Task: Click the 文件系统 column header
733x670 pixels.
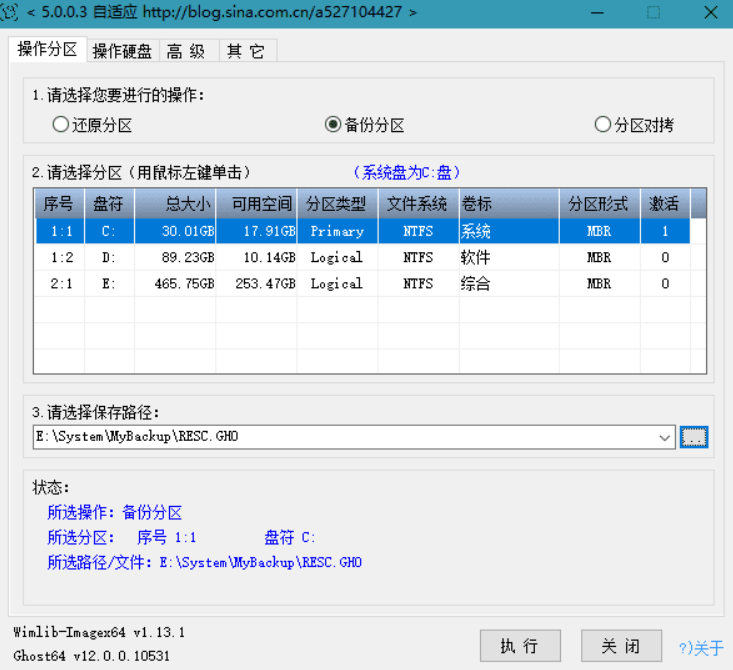Action: (418, 204)
